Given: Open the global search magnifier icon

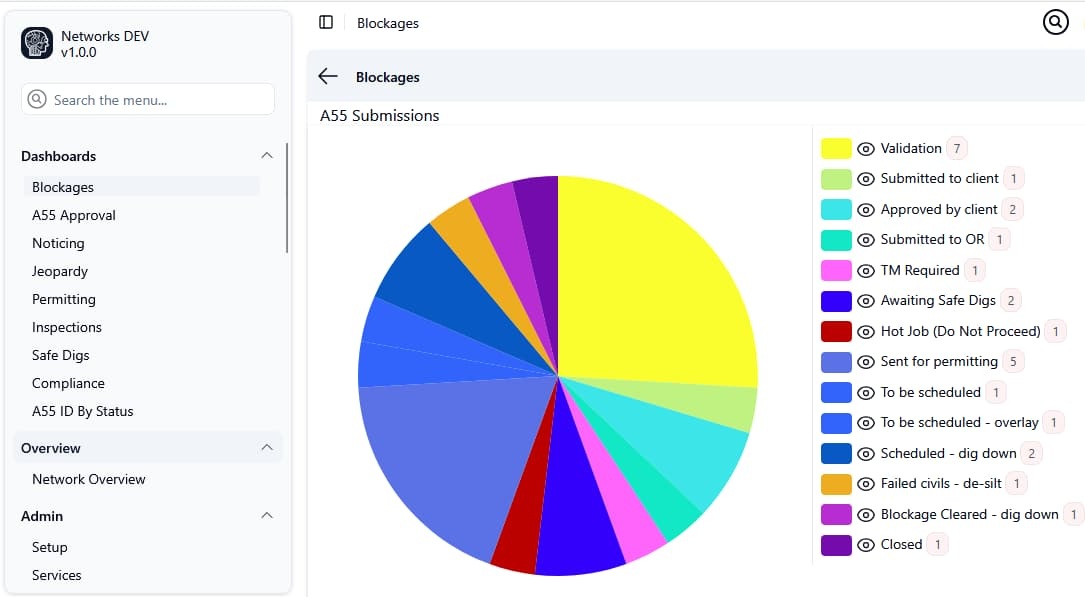Looking at the screenshot, I should click(1055, 21).
